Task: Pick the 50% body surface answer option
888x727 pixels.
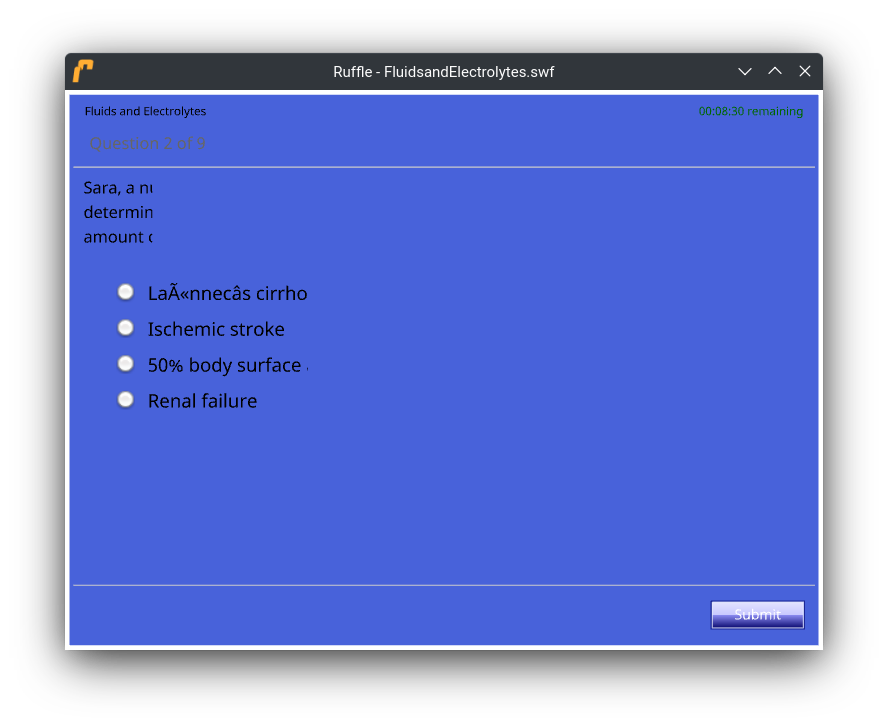Action: (125, 364)
